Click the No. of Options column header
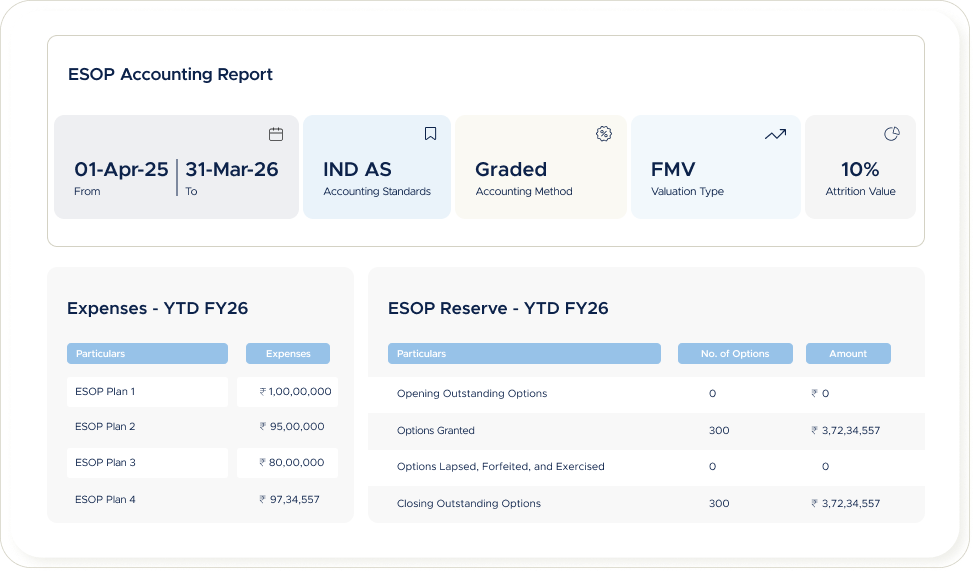 pyautogui.click(x=735, y=353)
